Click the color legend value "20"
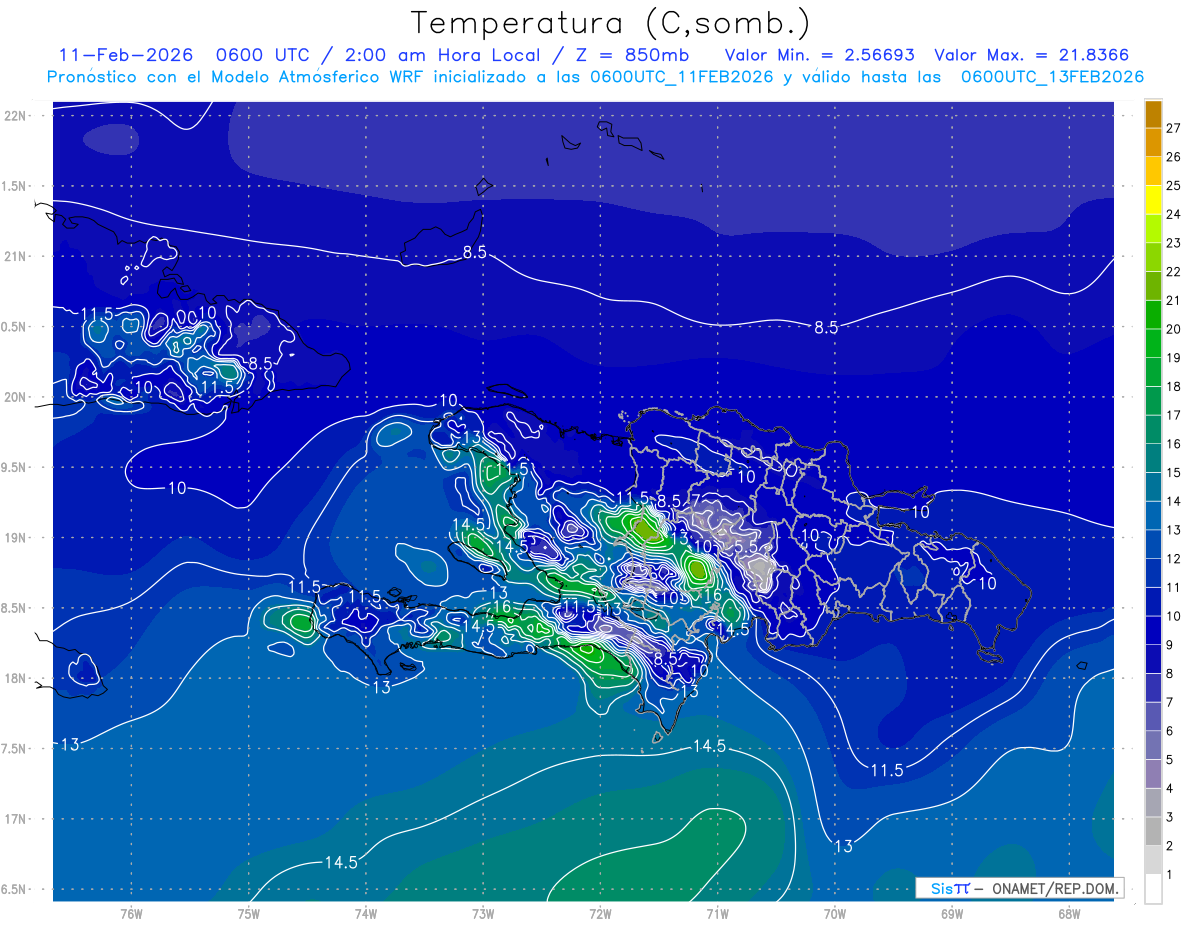The width and height of the screenshot is (1200, 927). pyautogui.click(x=1174, y=329)
